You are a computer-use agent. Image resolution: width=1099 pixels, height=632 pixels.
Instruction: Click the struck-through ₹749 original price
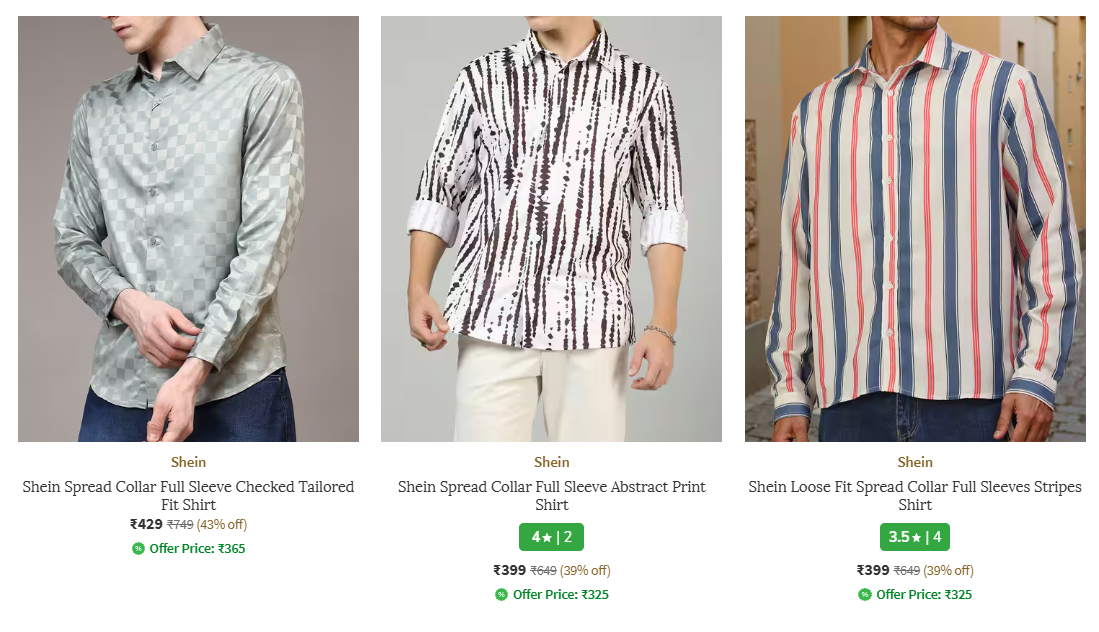click(180, 525)
